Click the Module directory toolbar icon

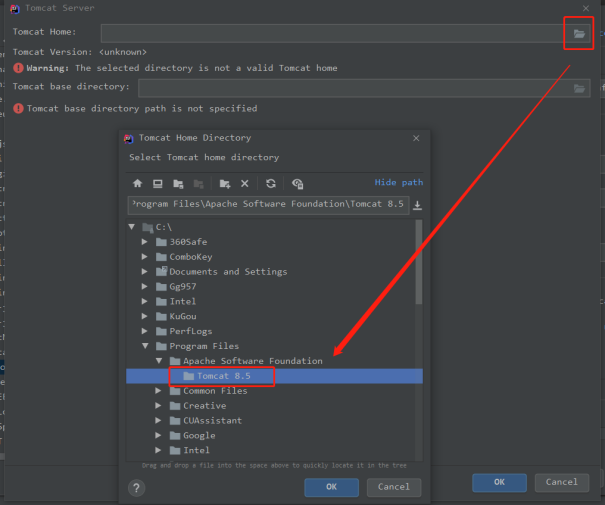[198, 184]
